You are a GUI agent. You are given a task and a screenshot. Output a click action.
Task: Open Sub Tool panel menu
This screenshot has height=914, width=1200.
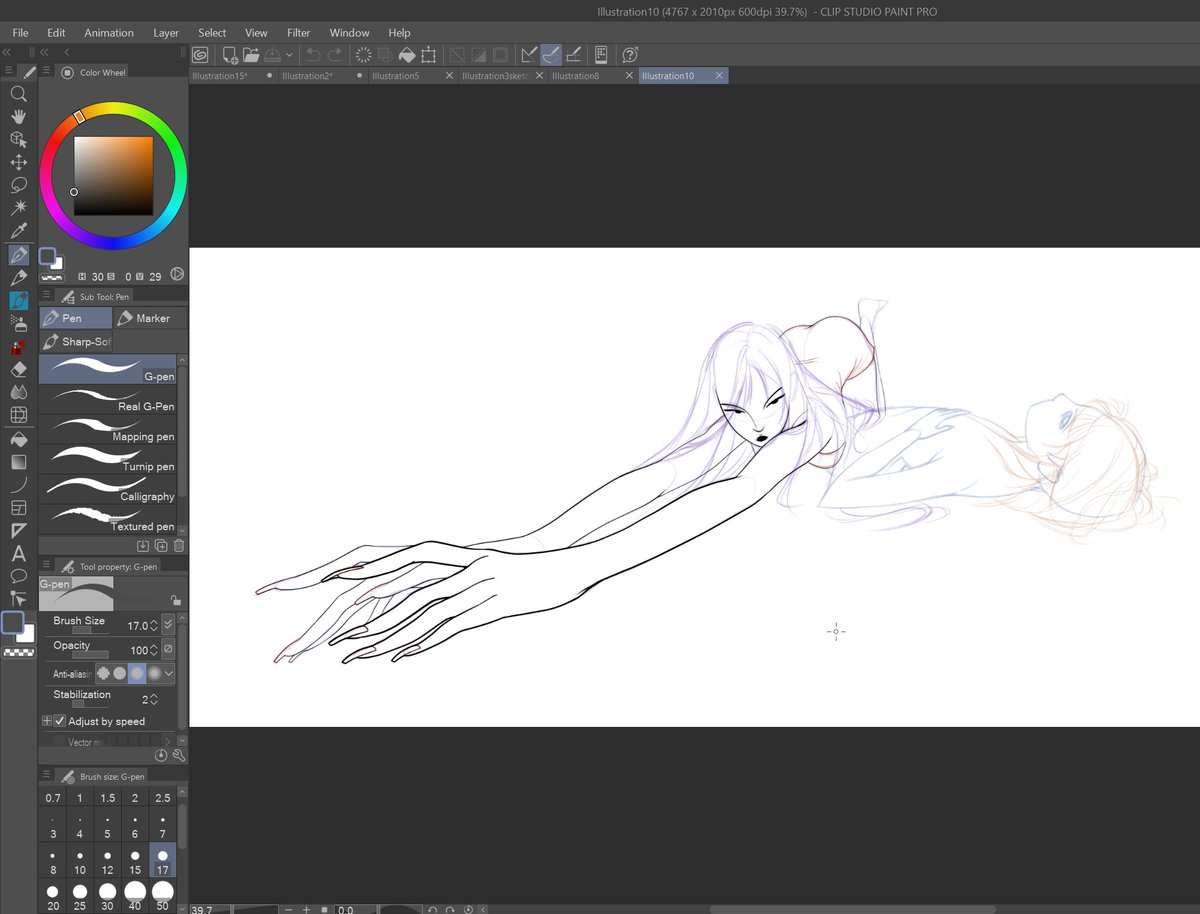pyautogui.click(x=44, y=296)
